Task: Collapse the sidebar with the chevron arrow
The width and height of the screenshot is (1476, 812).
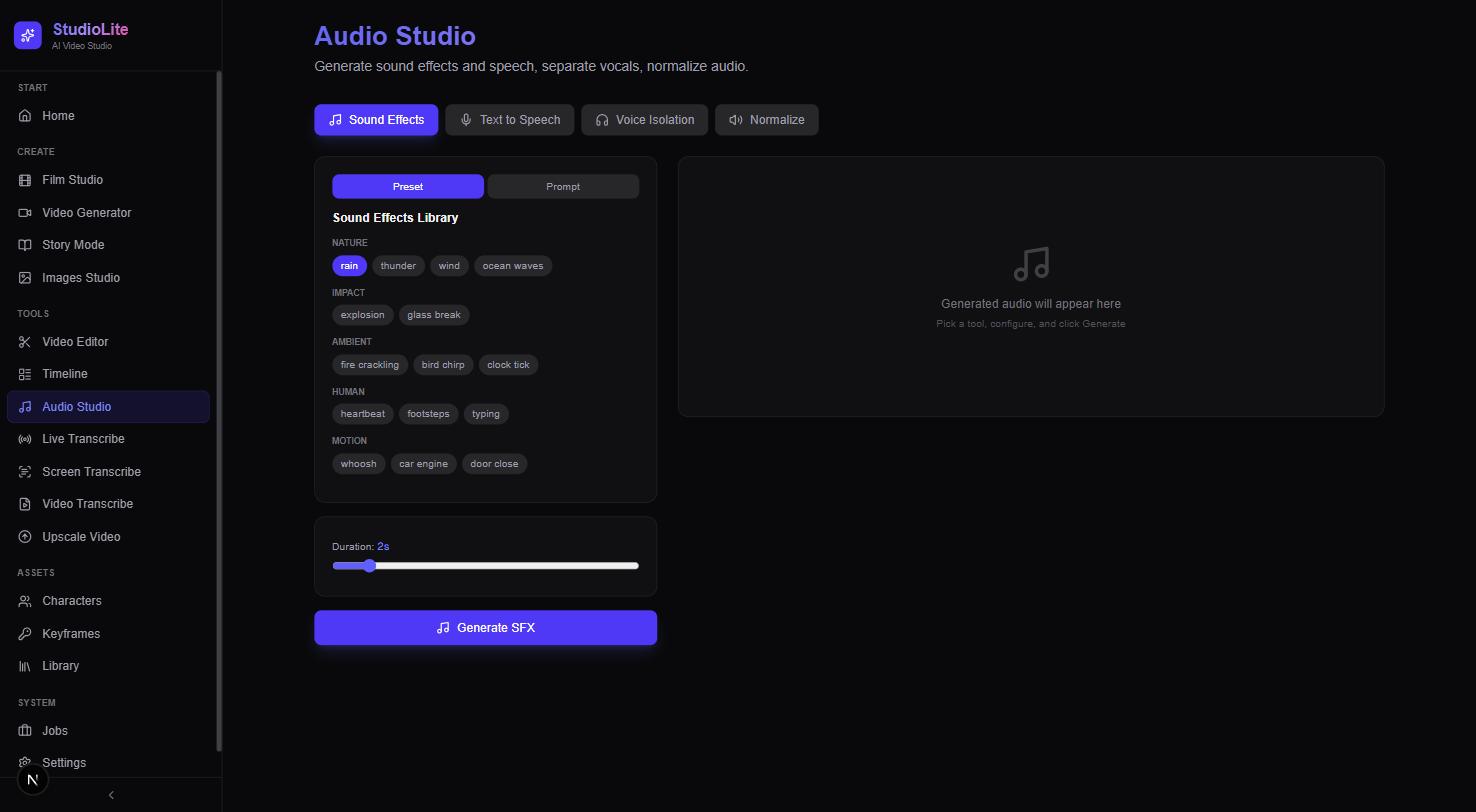Action: click(111, 795)
